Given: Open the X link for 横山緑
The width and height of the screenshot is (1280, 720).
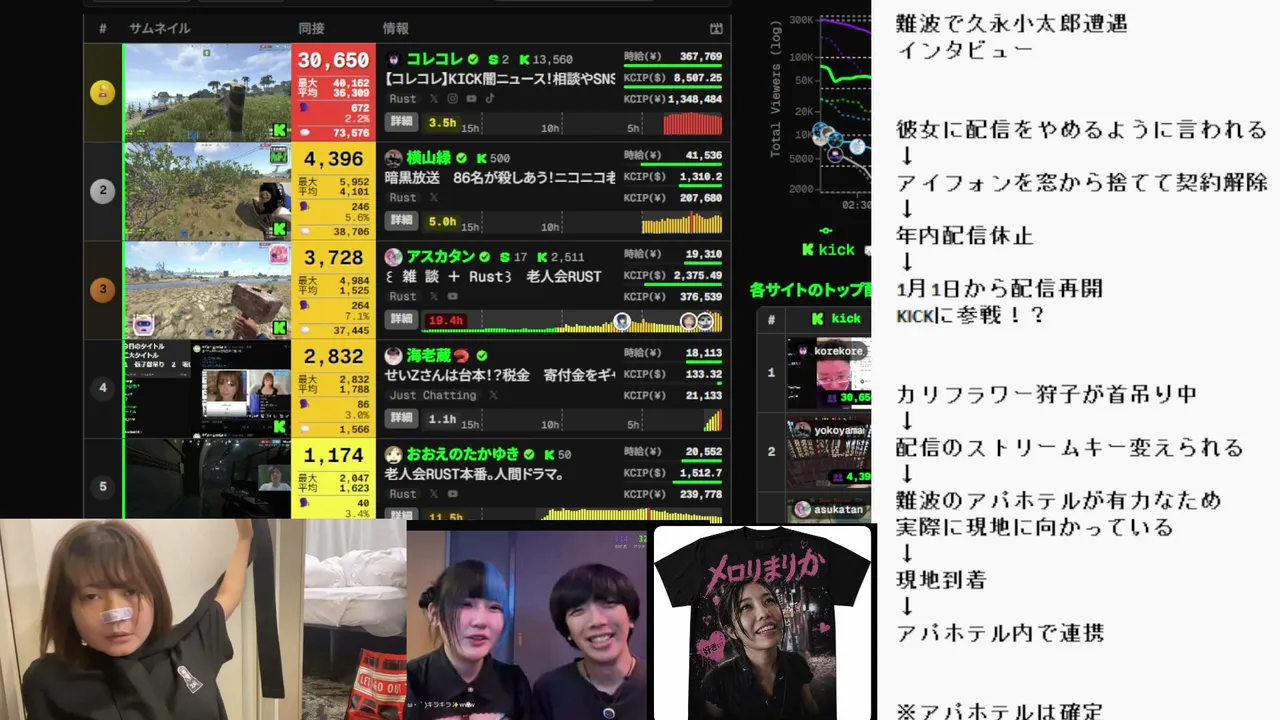Looking at the screenshot, I should (434, 198).
